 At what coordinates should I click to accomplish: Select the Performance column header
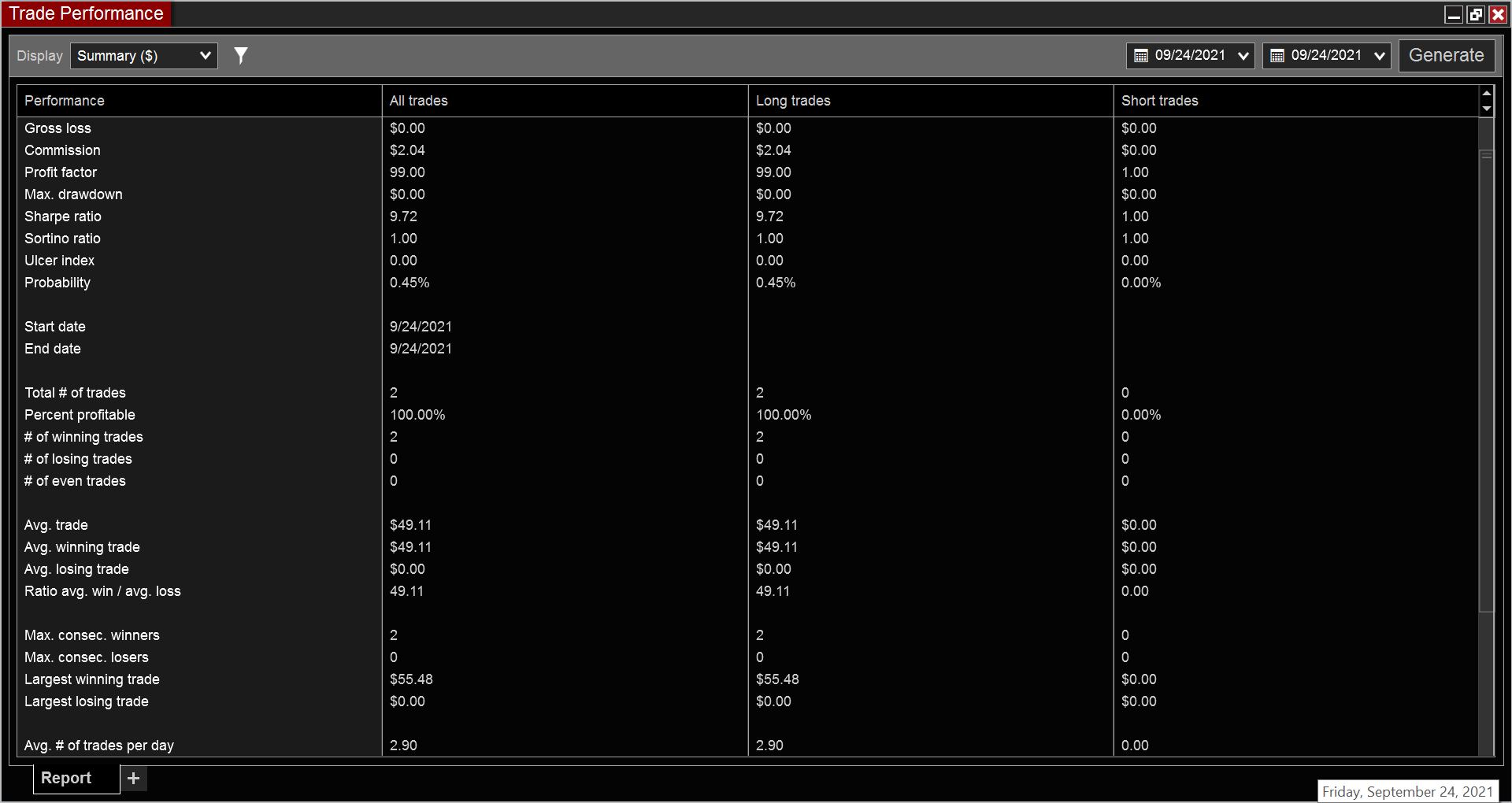coord(199,101)
